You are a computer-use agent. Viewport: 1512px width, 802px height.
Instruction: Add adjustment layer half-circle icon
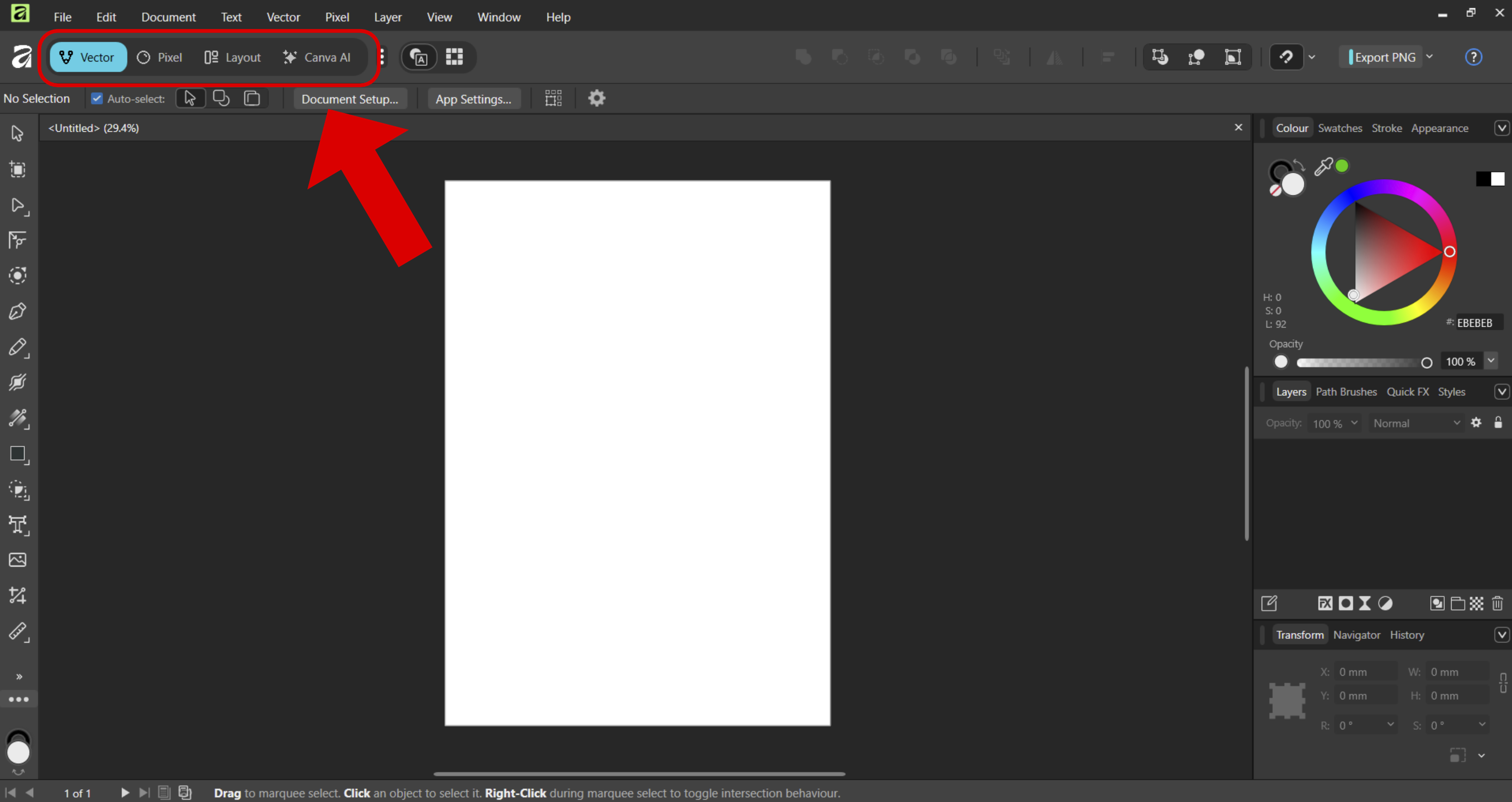click(1385, 603)
